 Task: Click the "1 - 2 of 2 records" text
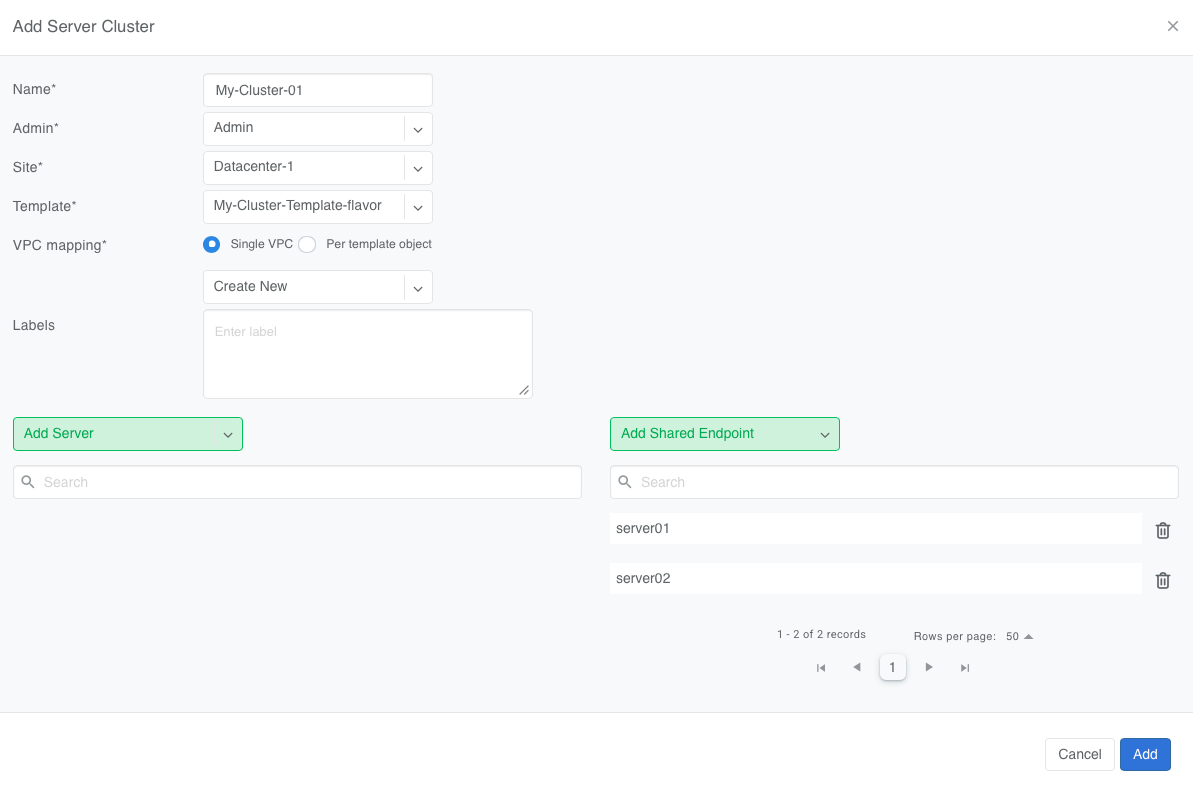coord(822,635)
